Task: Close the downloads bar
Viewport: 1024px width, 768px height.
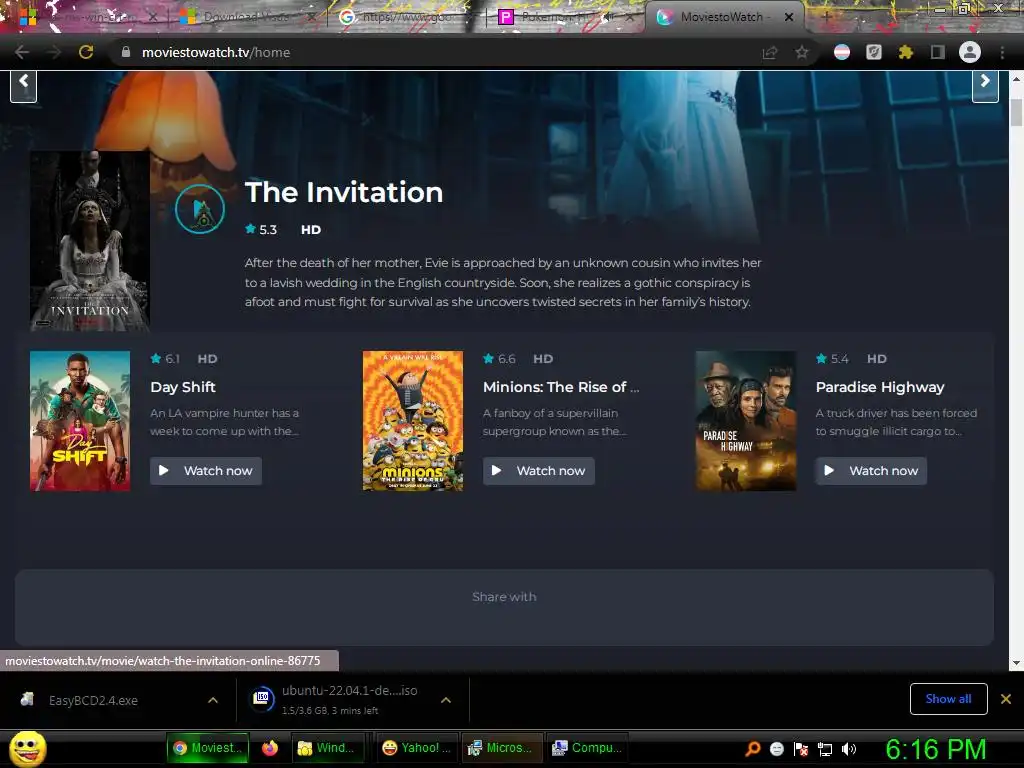Action: [x=1006, y=699]
